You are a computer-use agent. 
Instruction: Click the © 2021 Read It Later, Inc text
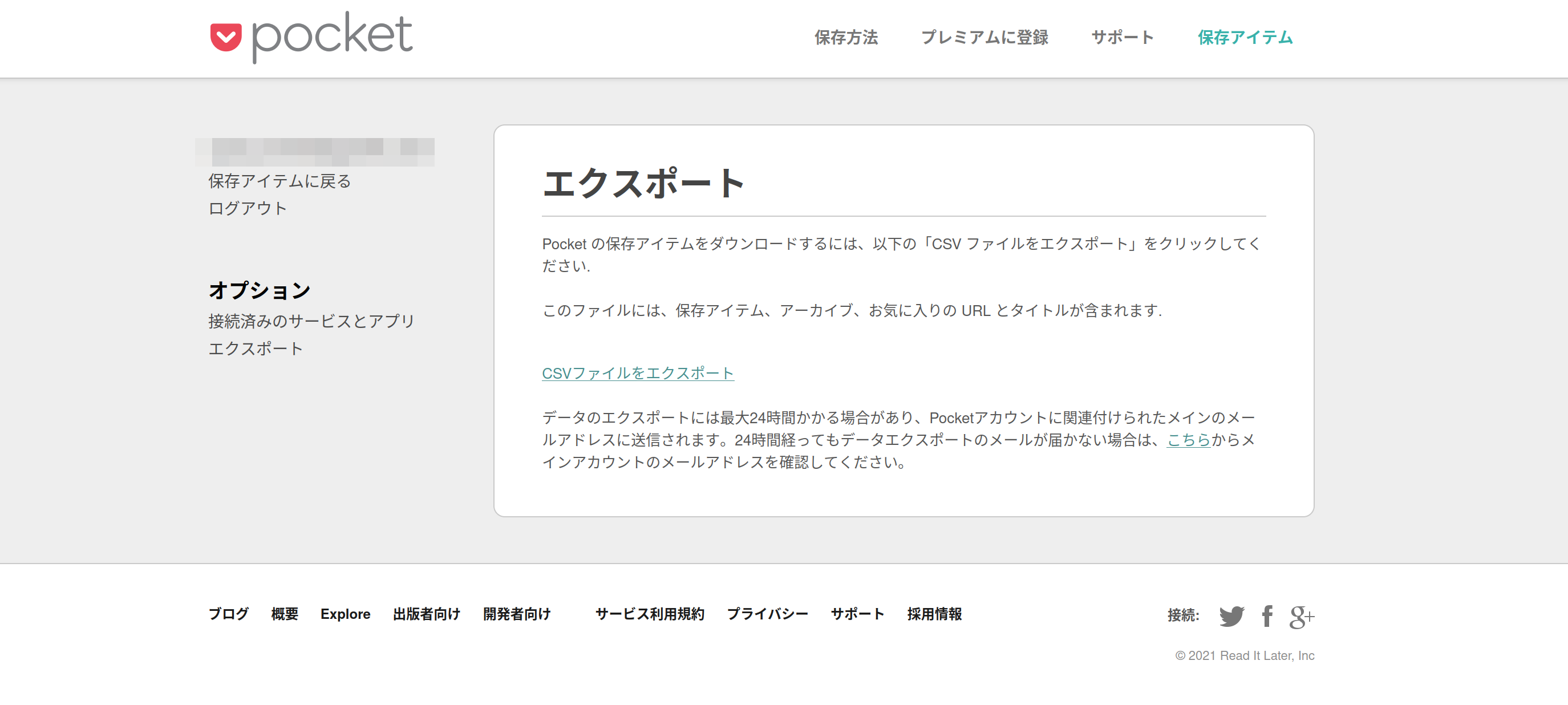[1244, 656]
